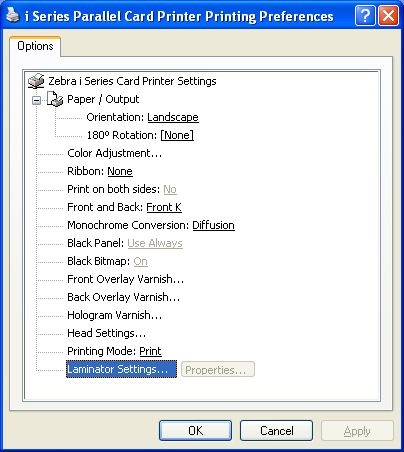The image size is (404, 452).
Task: Open Hologram Varnish... settings
Action: [x=114, y=315]
